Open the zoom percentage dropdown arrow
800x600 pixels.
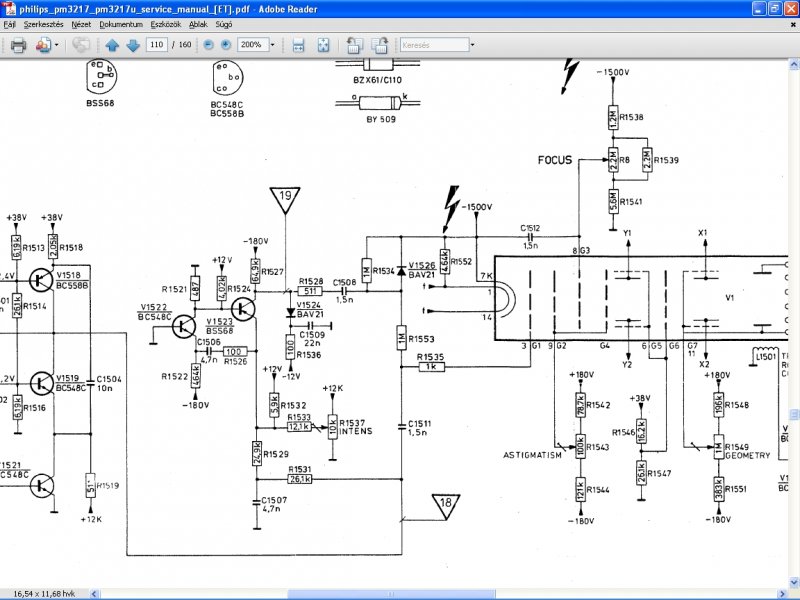click(x=272, y=45)
